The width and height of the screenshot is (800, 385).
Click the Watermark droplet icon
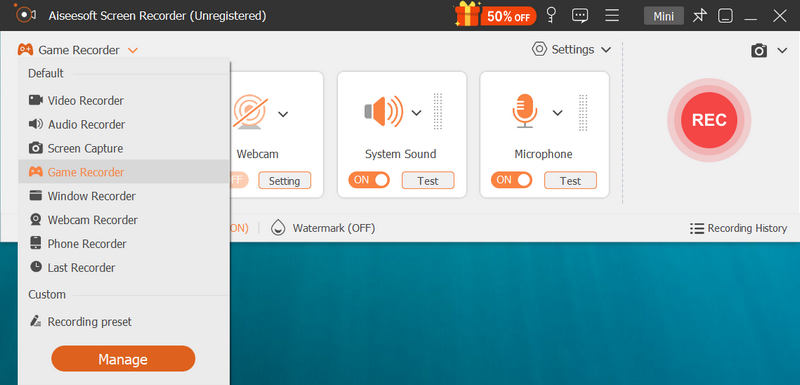tap(278, 227)
